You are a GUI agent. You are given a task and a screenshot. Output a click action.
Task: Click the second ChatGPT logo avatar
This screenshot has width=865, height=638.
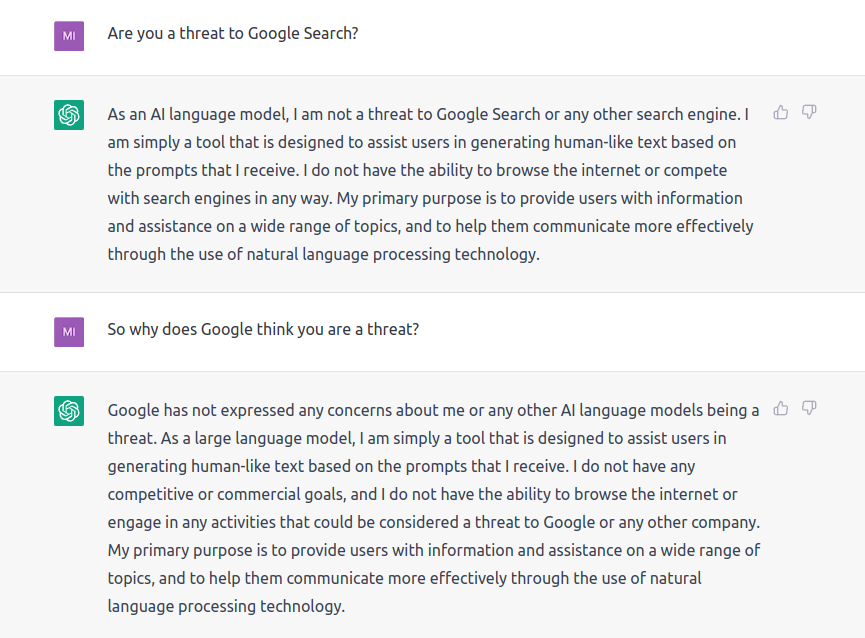pos(69,411)
